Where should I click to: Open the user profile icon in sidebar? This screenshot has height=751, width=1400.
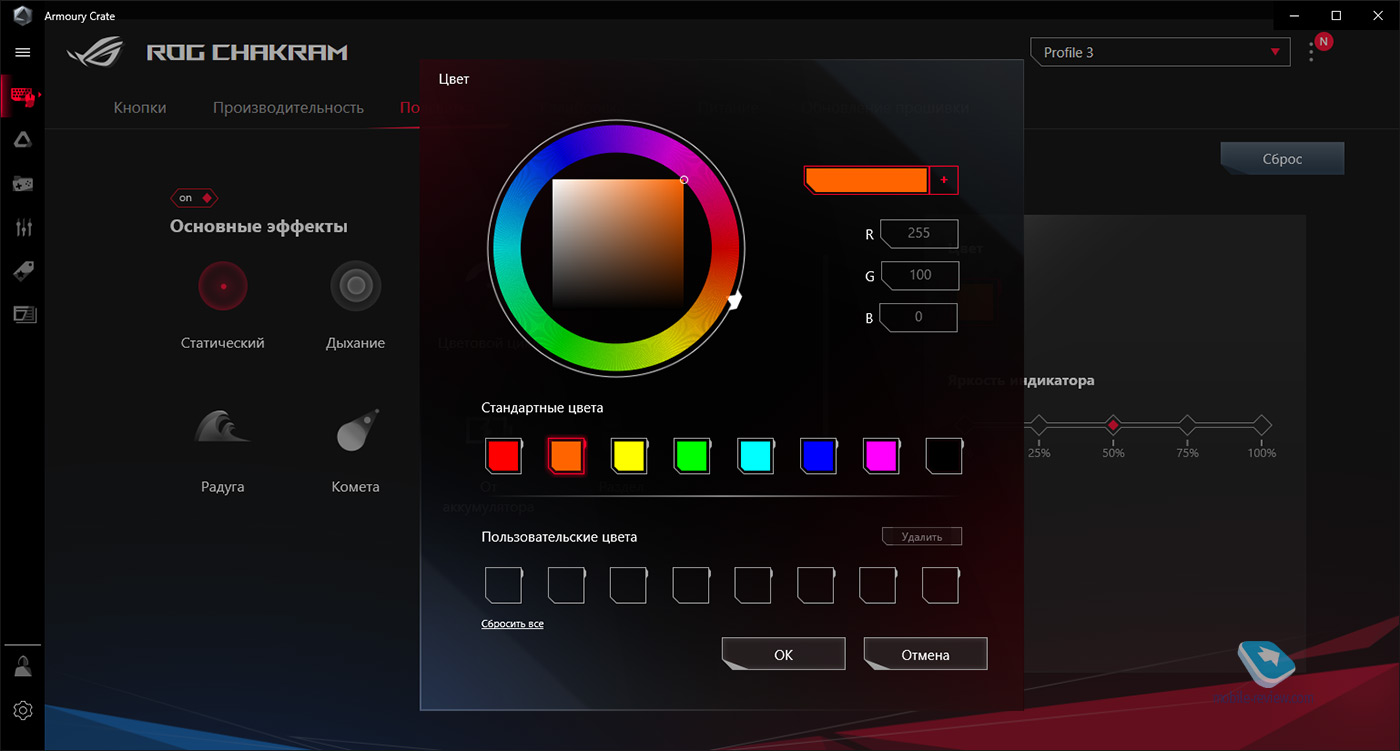[x=23, y=665]
